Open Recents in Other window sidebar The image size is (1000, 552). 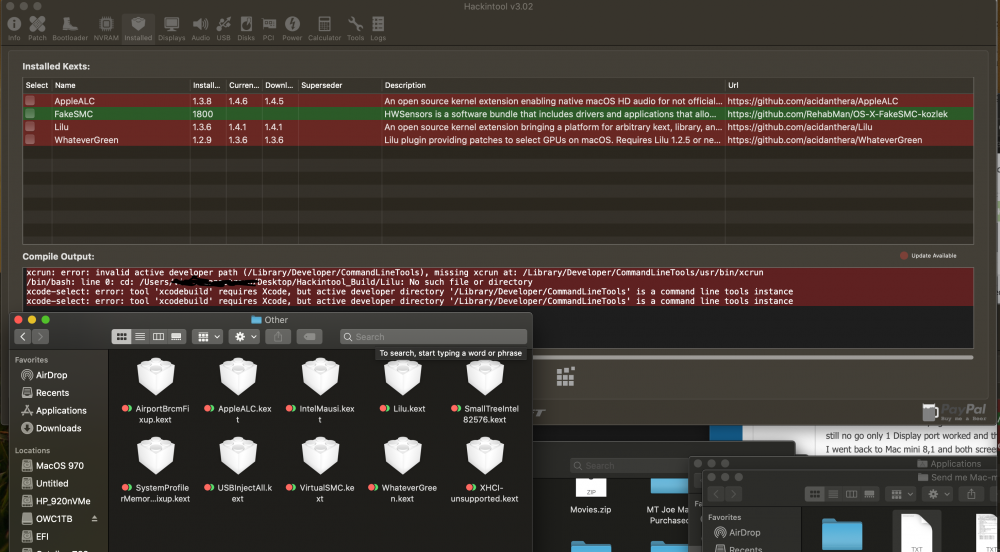pyautogui.click(x=45, y=393)
